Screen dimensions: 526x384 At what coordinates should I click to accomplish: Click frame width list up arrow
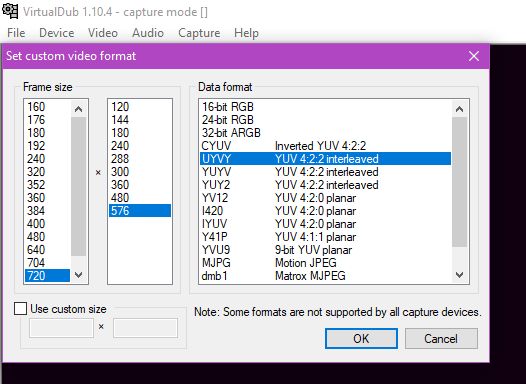click(x=78, y=109)
